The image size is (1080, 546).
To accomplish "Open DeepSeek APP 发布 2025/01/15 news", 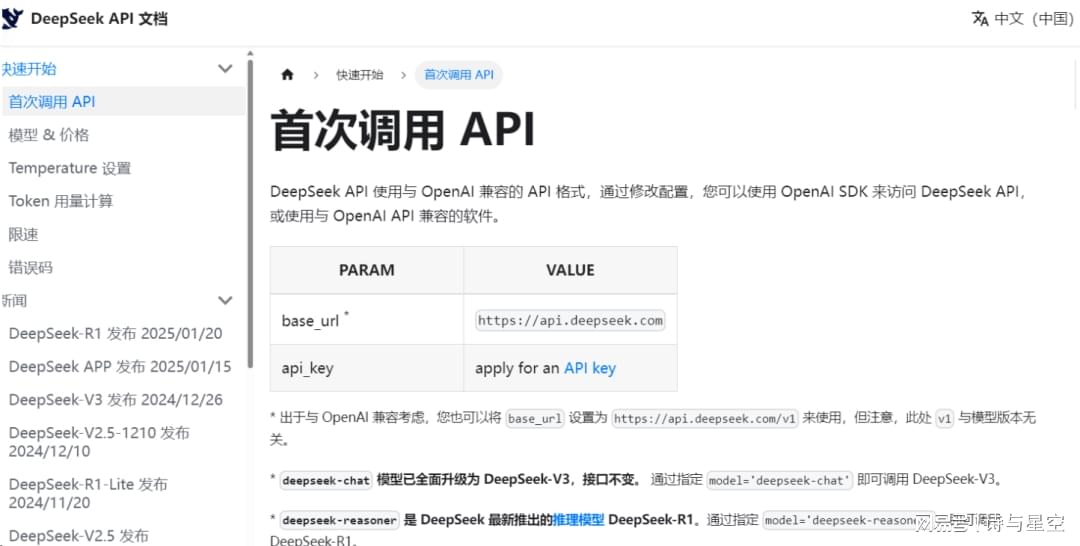I will click(120, 366).
